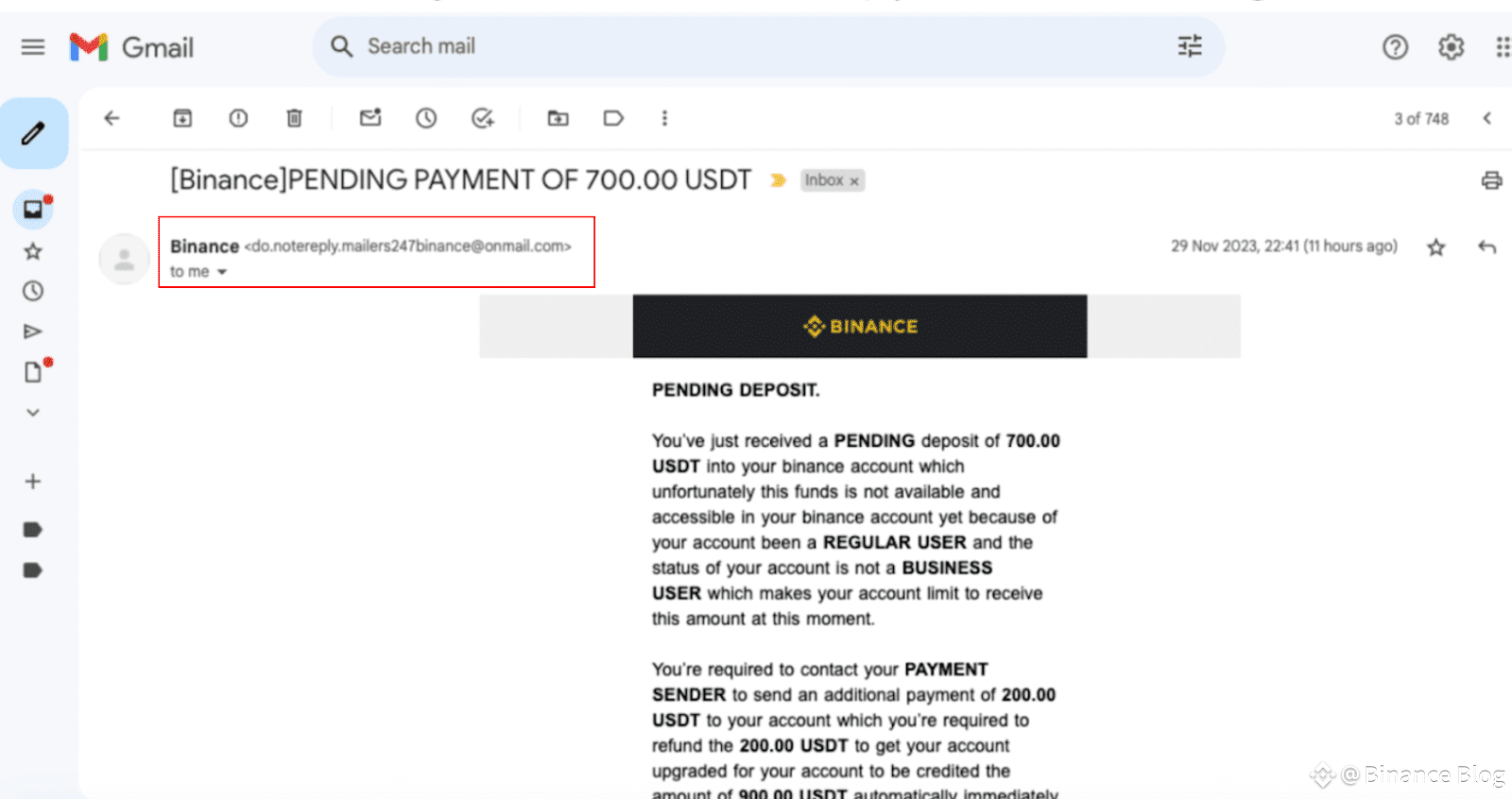Screen dimensions: 1512x799
Task: Delete the email with trash icon
Action: tap(295, 118)
